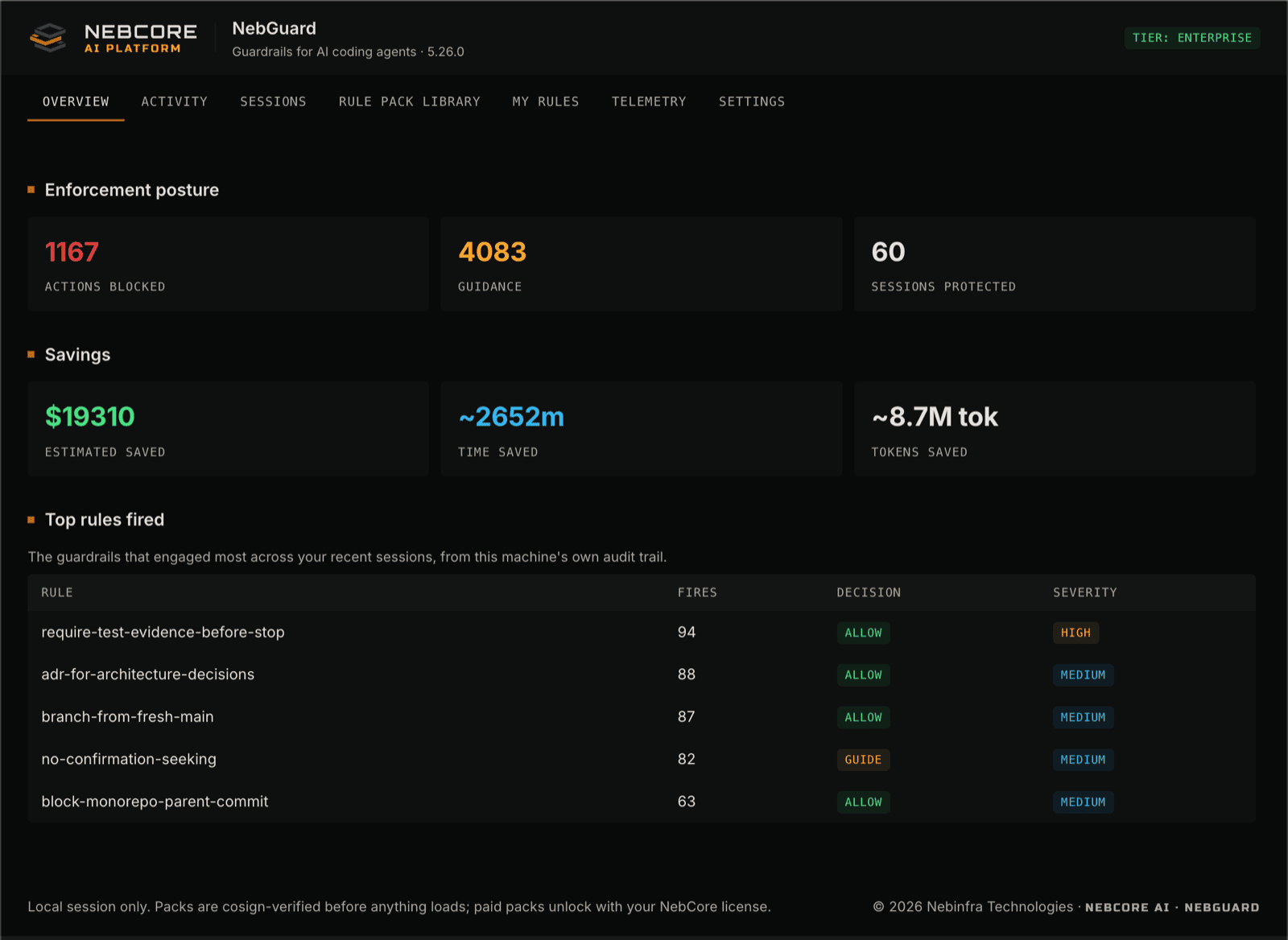Screen dimensions: 1288x940
Task: Click the Enforcement posture heading
Action: click(x=132, y=190)
